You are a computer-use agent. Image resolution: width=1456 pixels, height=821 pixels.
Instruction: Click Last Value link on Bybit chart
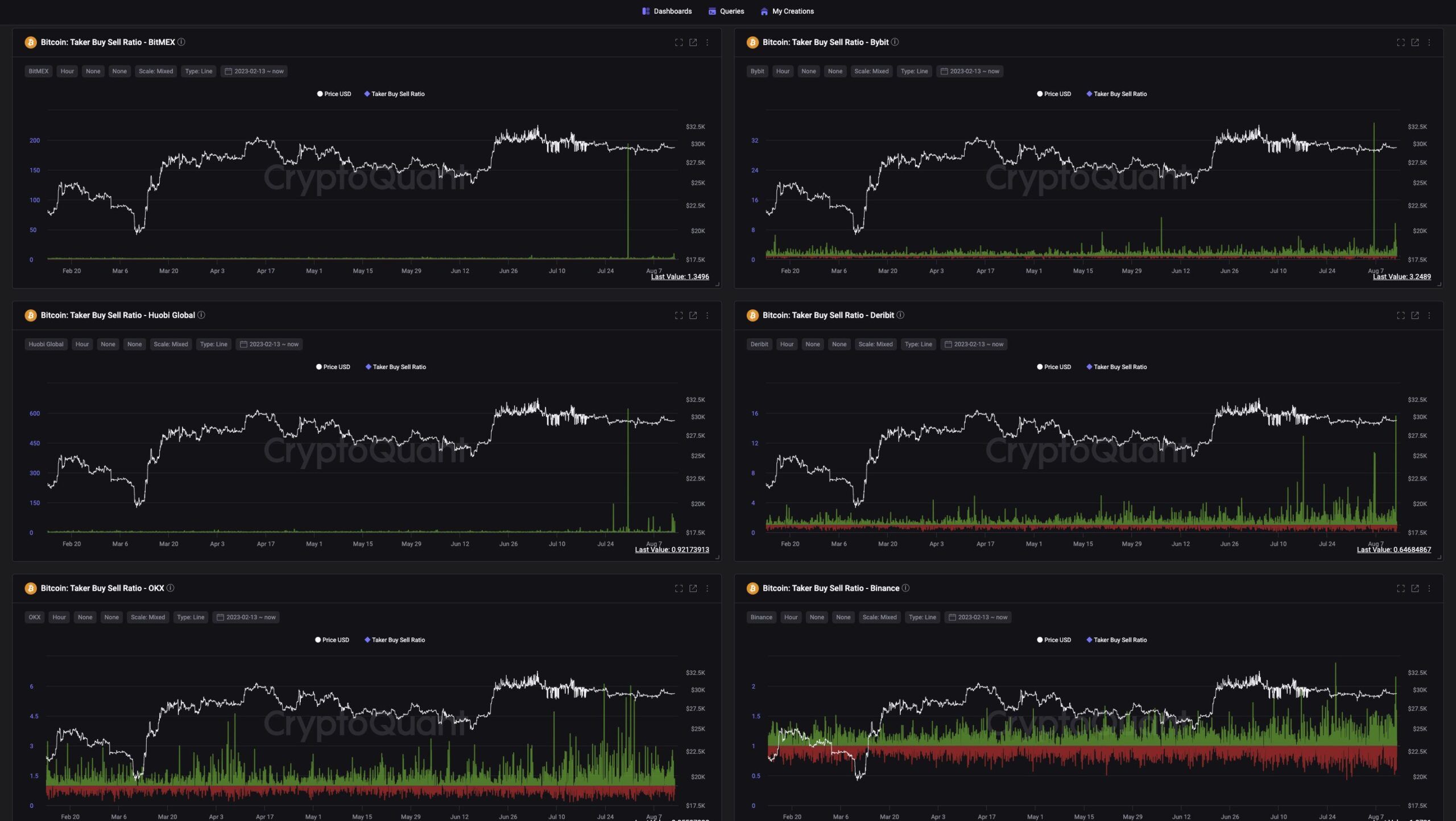click(x=1401, y=277)
